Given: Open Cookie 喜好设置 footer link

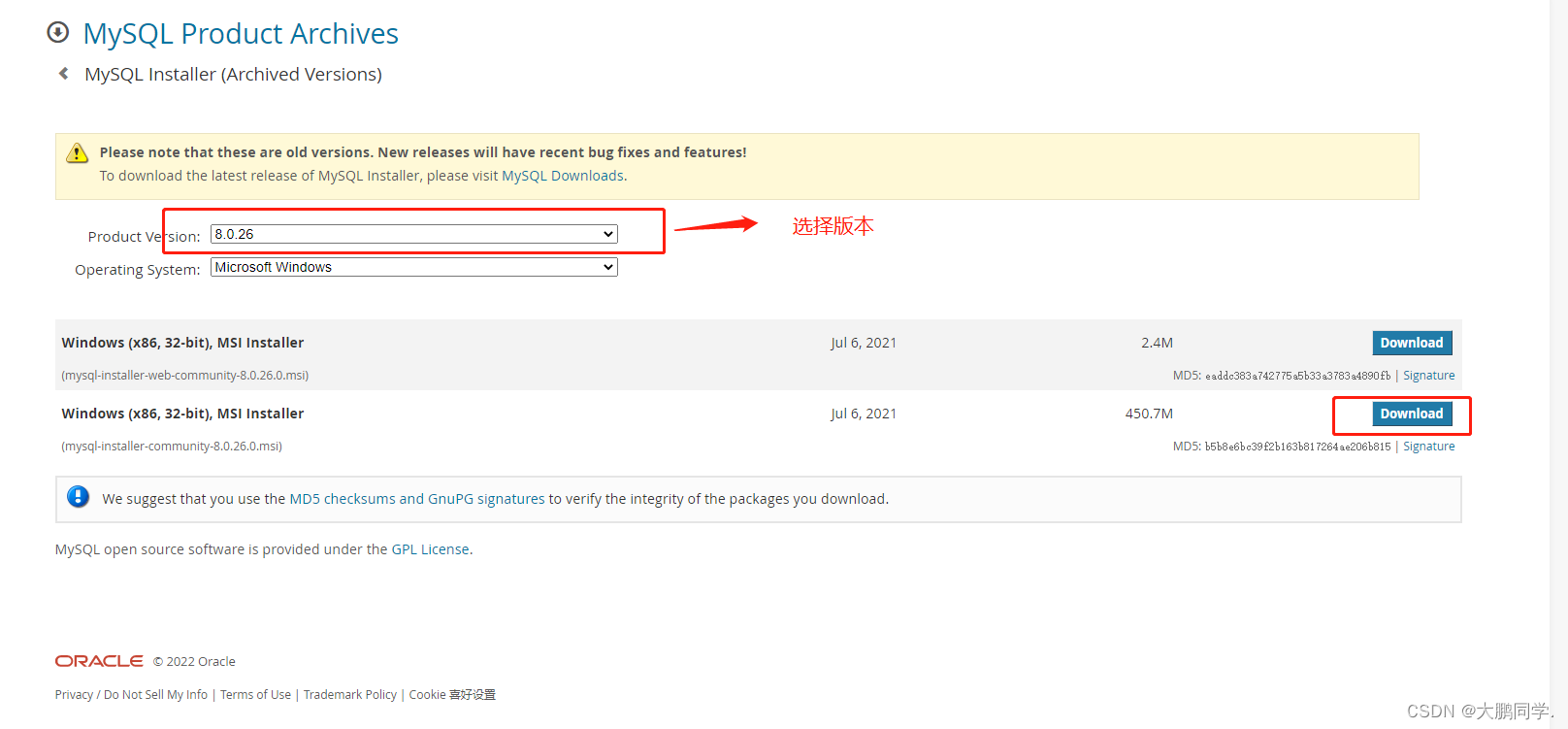Looking at the screenshot, I should coord(452,695).
